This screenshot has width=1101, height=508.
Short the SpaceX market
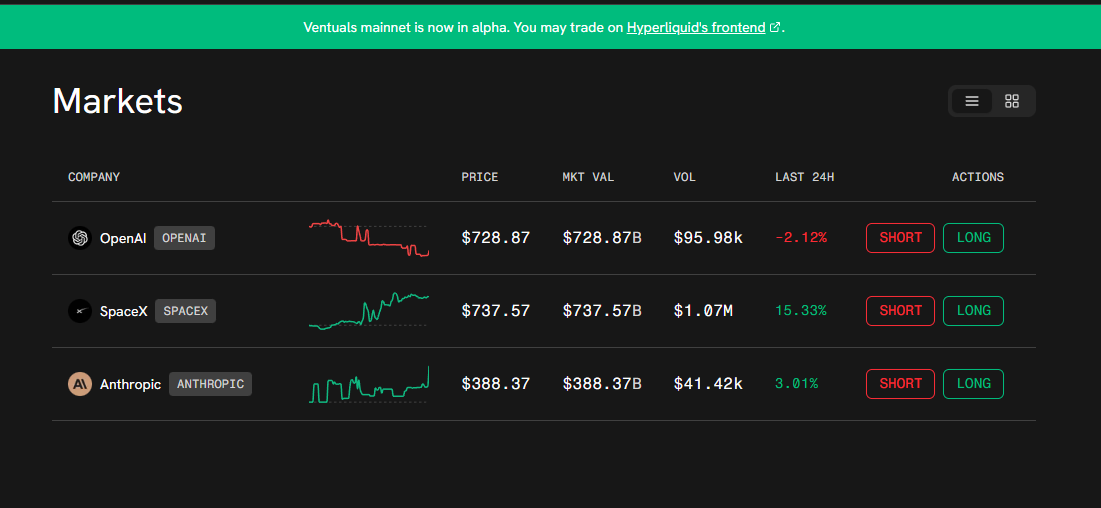(x=900, y=311)
